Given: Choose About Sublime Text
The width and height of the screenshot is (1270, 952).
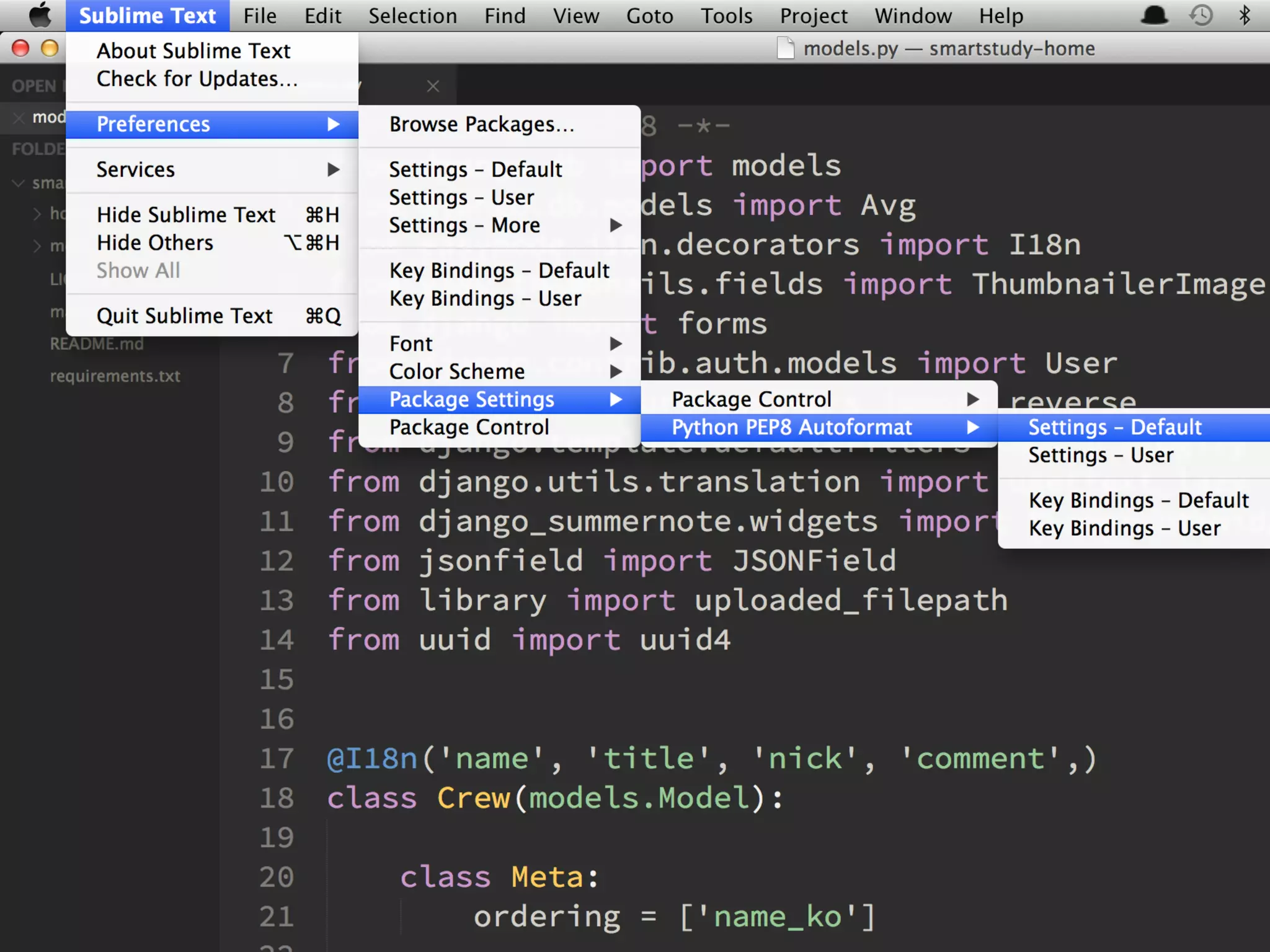Looking at the screenshot, I should click(212, 51).
